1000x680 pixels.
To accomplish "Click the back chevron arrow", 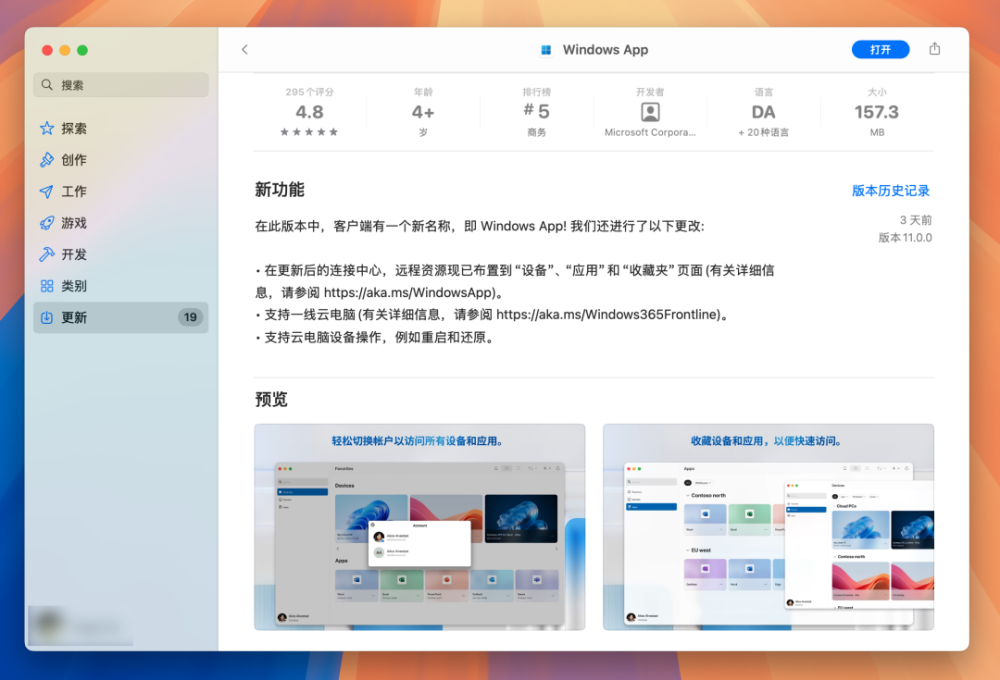I will [x=244, y=50].
